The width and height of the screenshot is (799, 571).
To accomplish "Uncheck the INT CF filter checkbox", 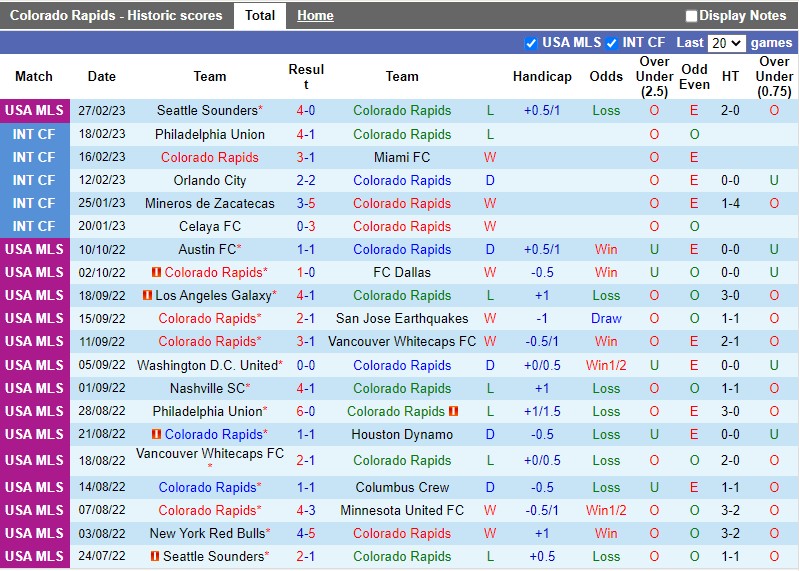I will pyautogui.click(x=611, y=43).
